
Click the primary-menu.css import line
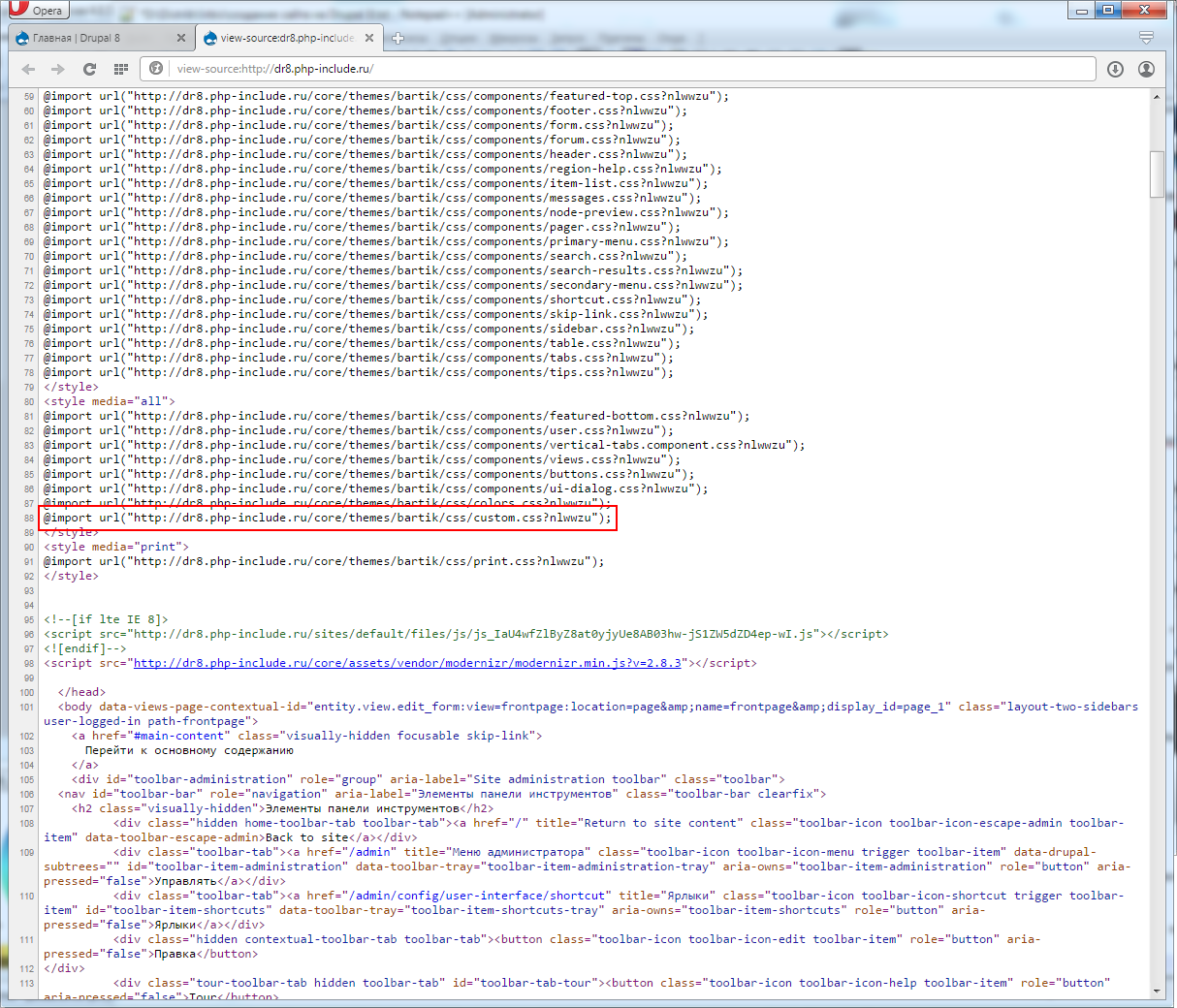click(386, 241)
